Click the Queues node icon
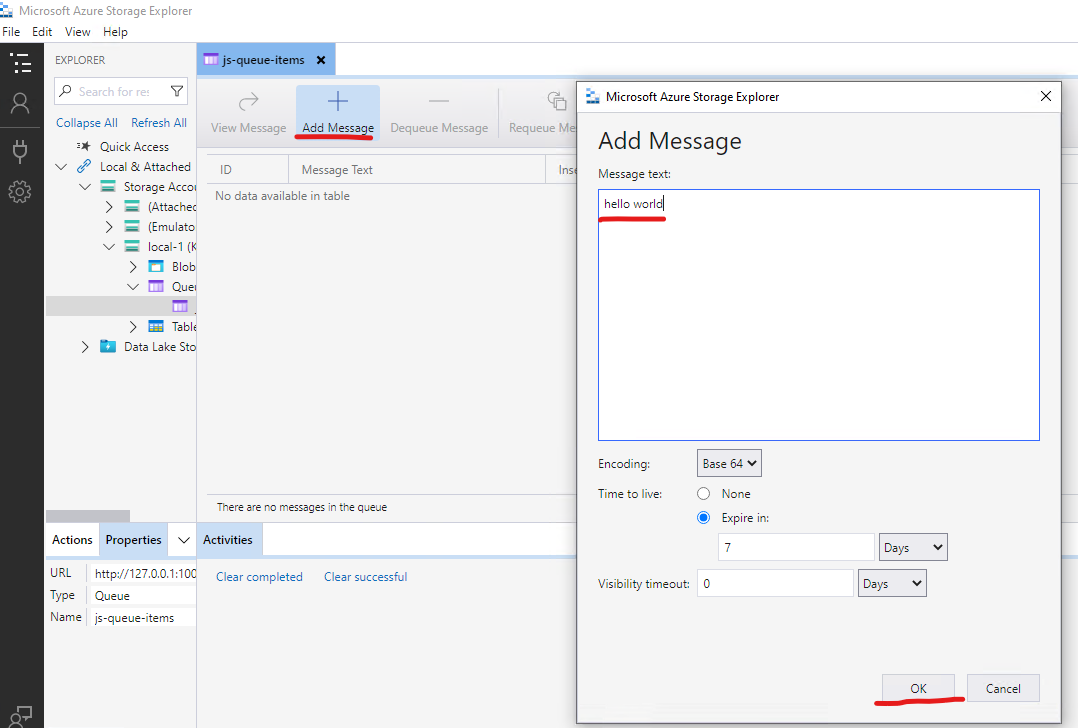1078x728 pixels. click(x=156, y=286)
